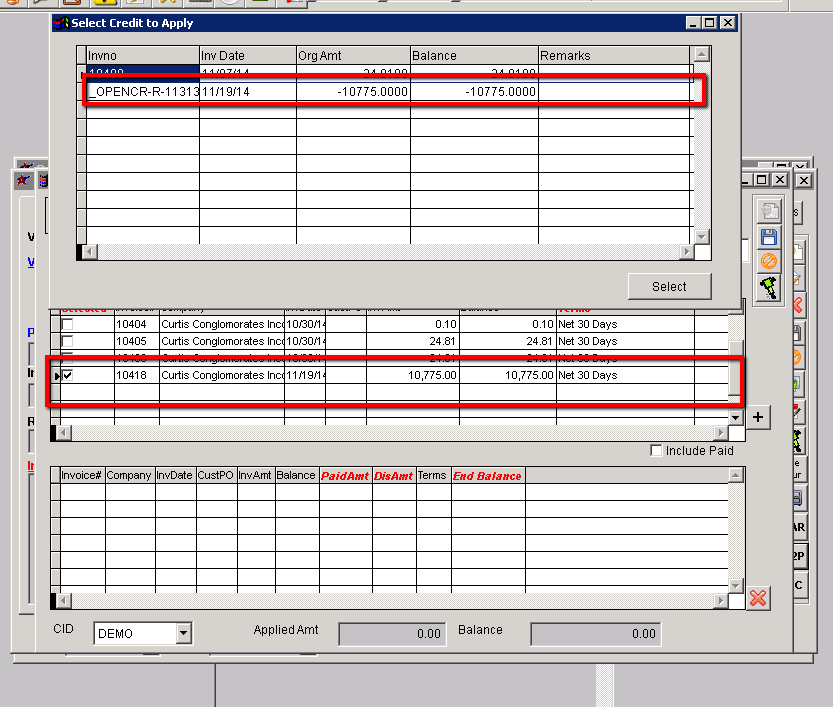Click the orange cancel circle icon
Screen dimensions: 833x707
(x=769, y=261)
